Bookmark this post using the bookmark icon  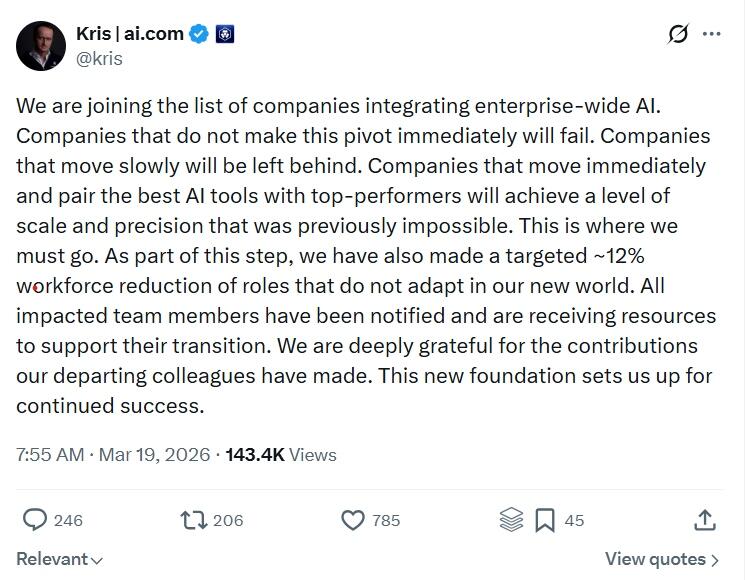tap(545, 520)
